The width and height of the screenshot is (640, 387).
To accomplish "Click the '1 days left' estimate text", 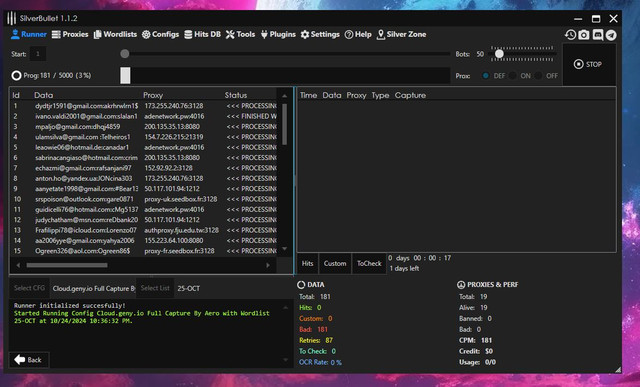I will point(404,268).
